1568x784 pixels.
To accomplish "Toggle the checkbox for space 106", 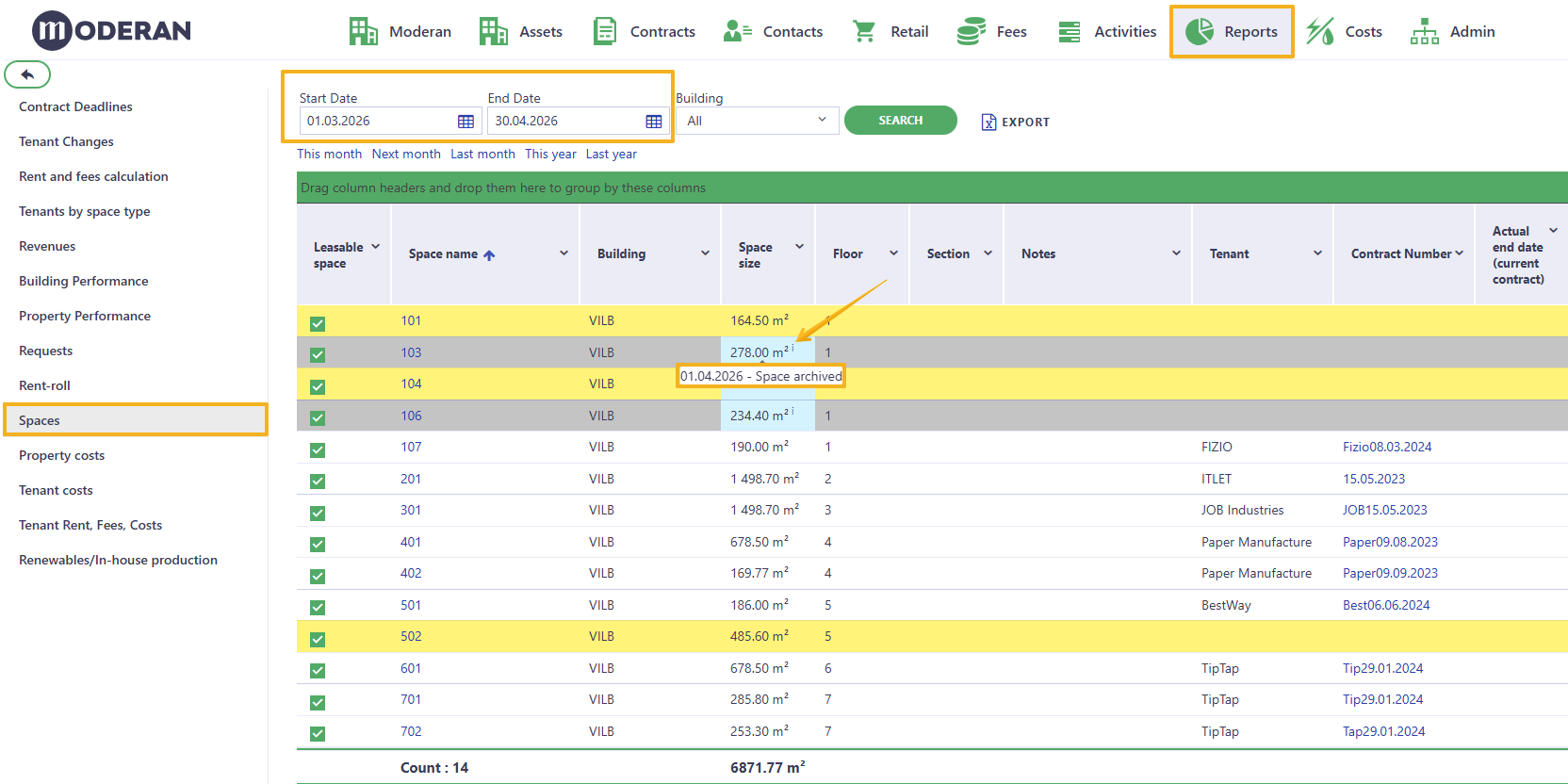I will [318, 418].
